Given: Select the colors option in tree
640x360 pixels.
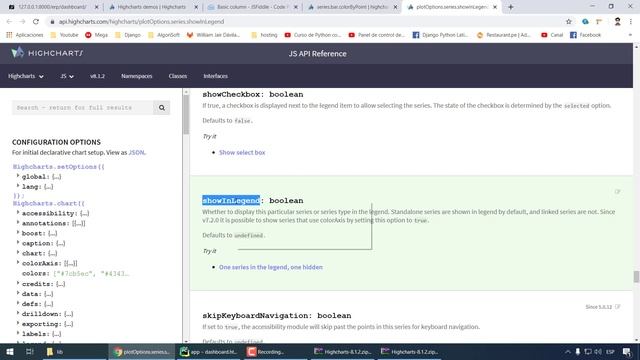Looking at the screenshot, I should point(36,273).
